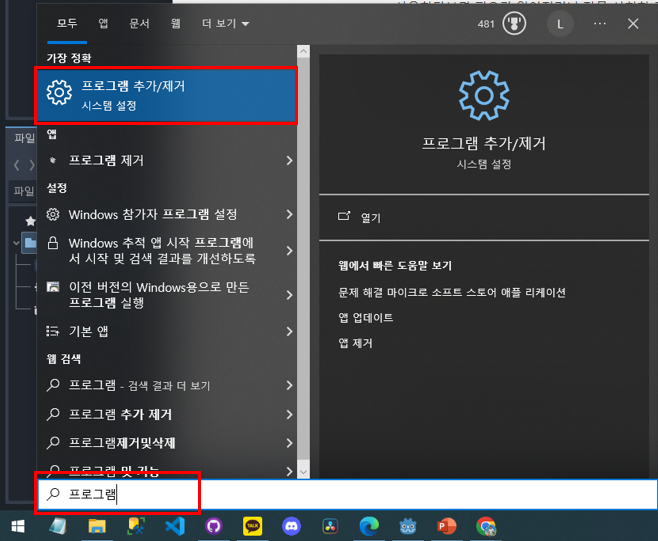Open the 기본 앱 setting

click(x=167, y=332)
